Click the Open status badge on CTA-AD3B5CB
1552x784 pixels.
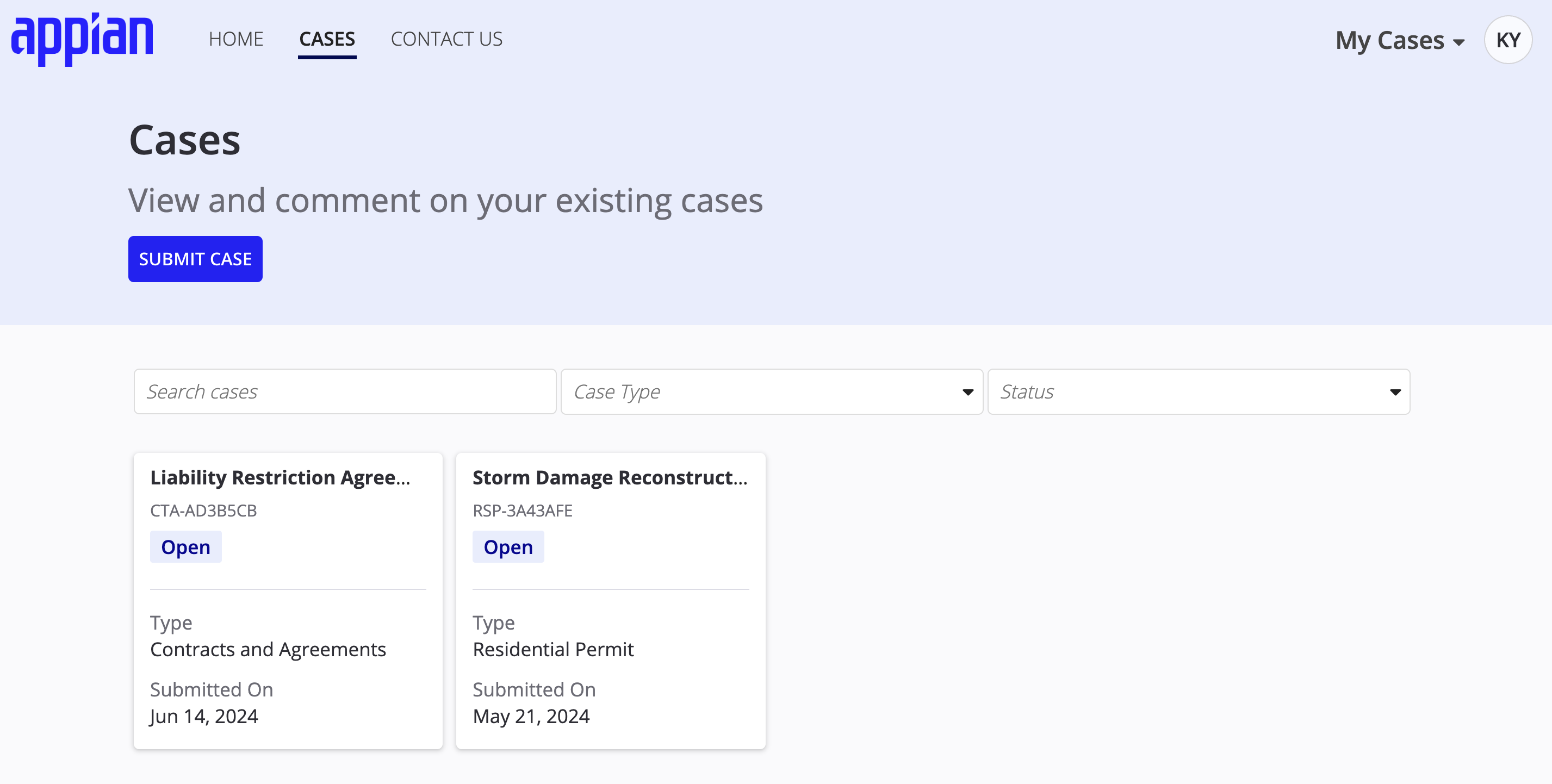click(186, 546)
